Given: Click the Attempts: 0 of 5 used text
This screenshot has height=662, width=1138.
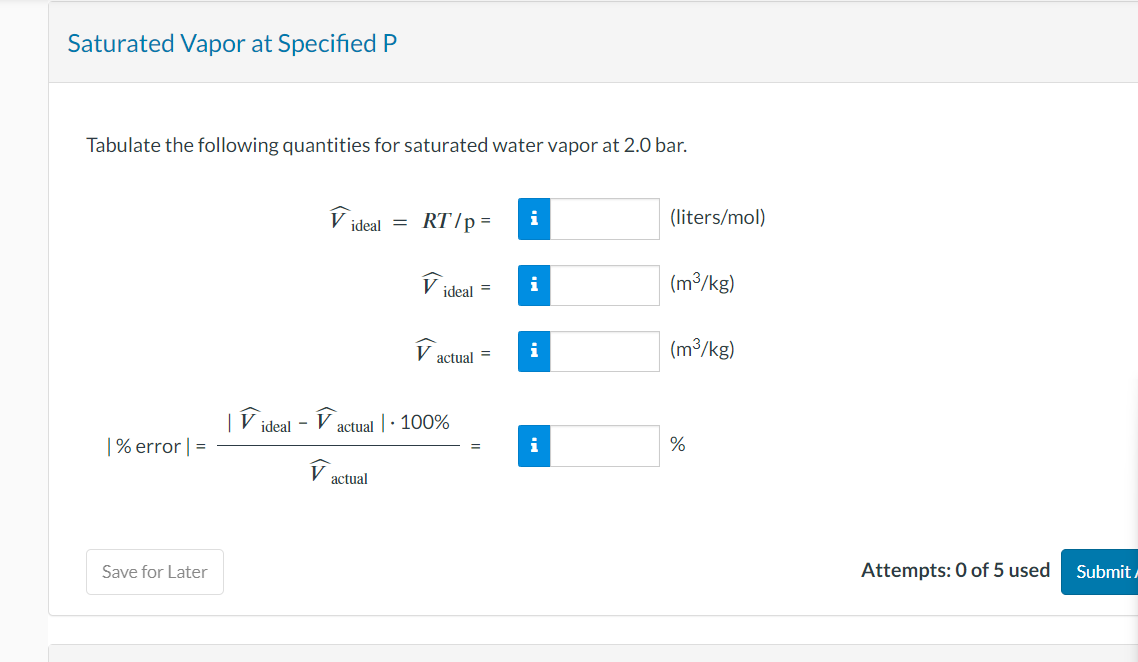Looking at the screenshot, I should click(x=954, y=570).
